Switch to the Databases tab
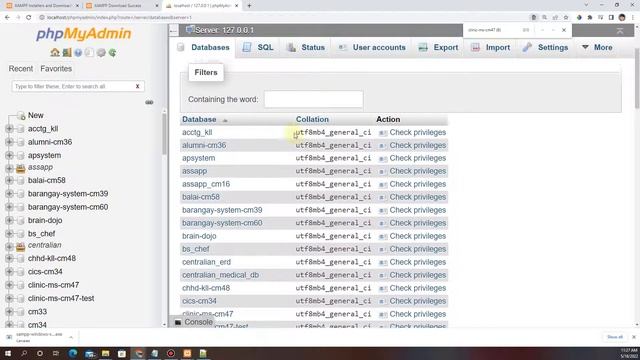Image resolution: width=640 pixels, height=360 pixels. pos(204,47)
